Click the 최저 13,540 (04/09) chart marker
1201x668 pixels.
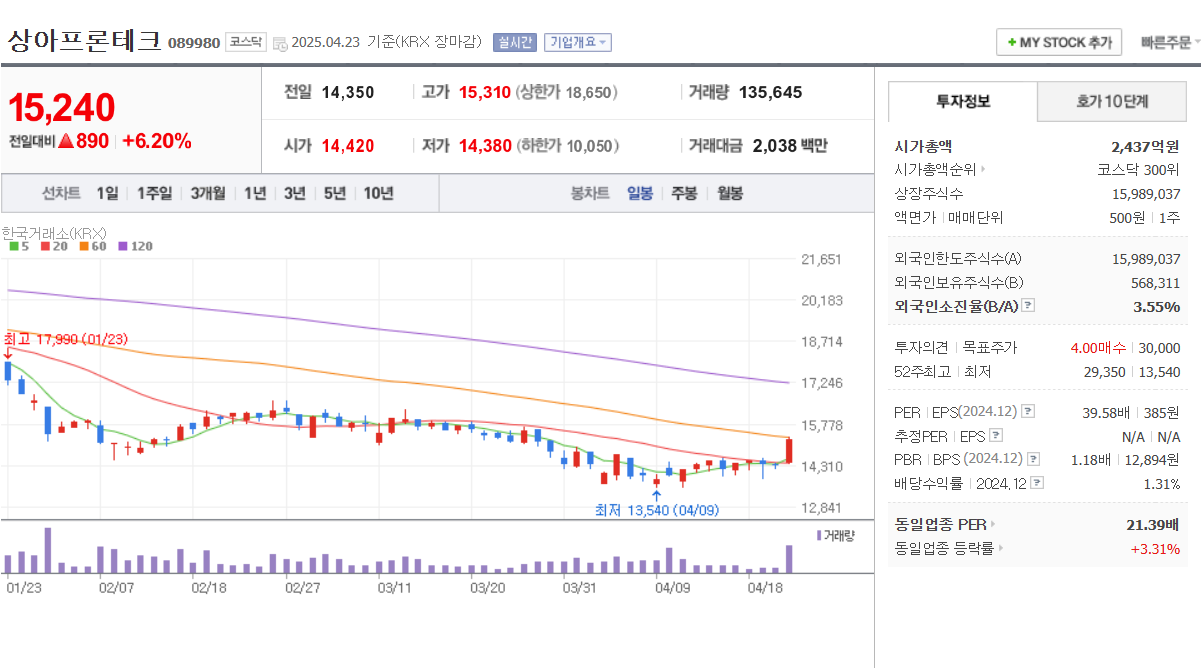click(658, 508)
